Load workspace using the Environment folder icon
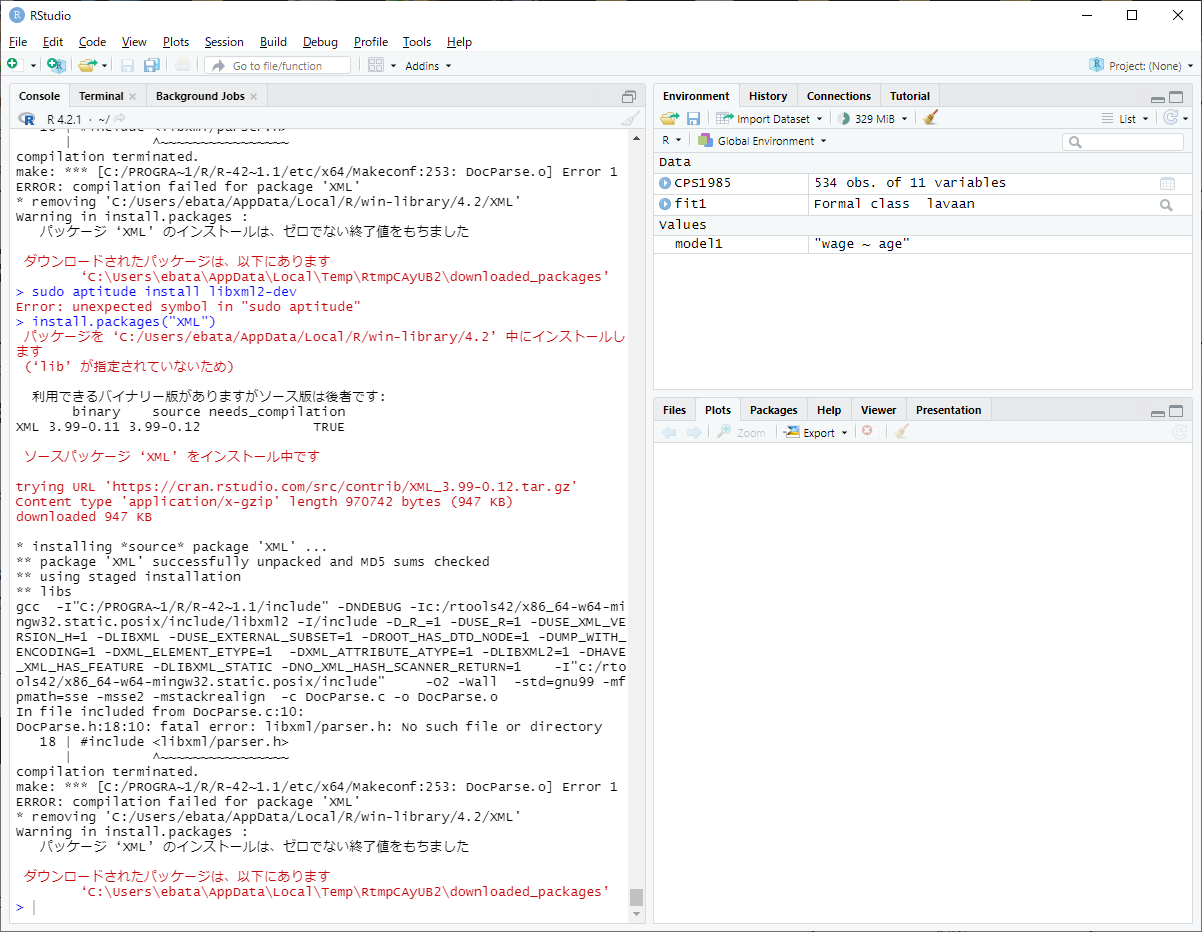1202x932 pixels. point(669,118)
